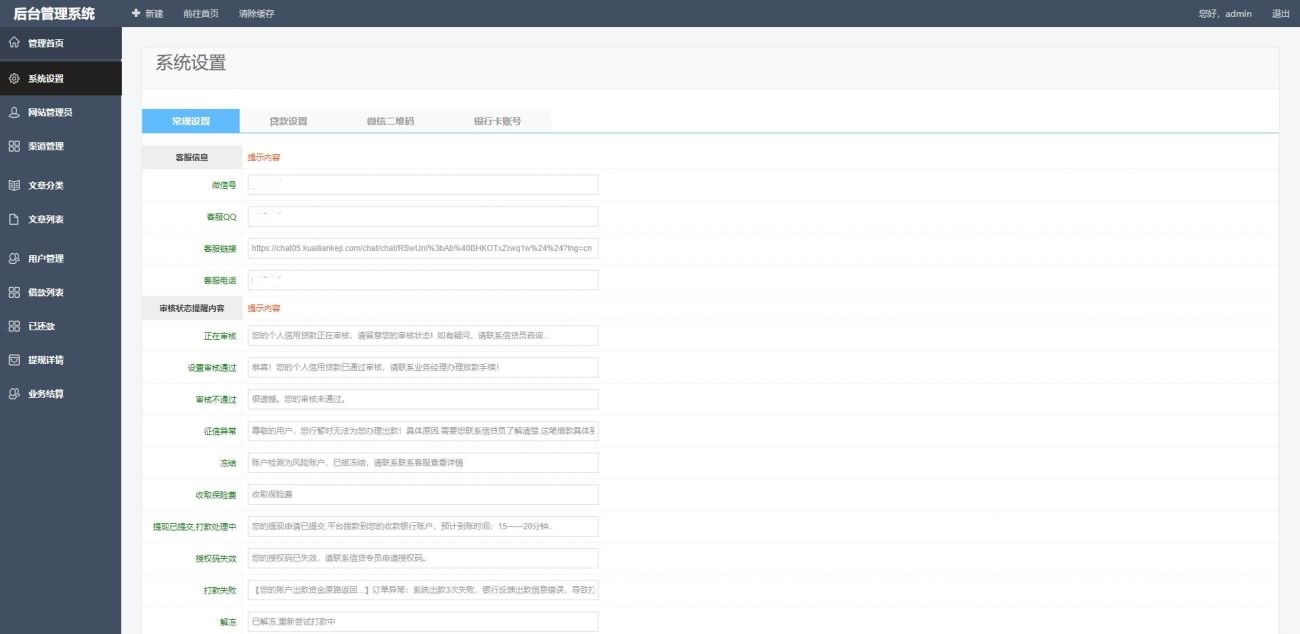The width and height of the screenshot is (1300, 634).
Task: Click the person icon beside 网站管理员
Action: pos(14,112)
